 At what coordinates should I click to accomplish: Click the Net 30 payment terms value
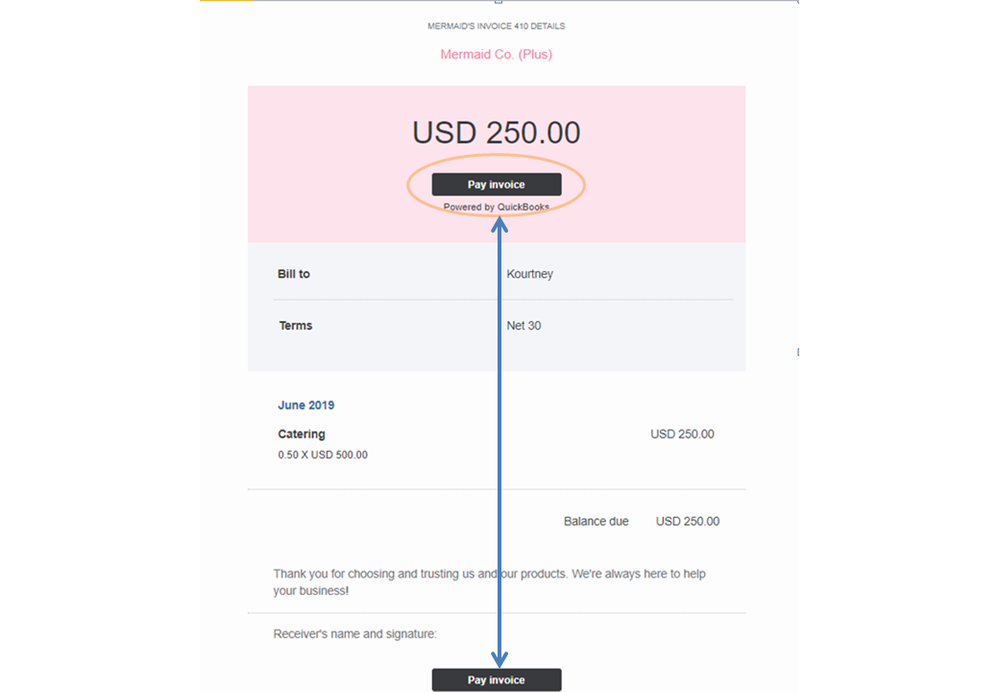point(523,325)
